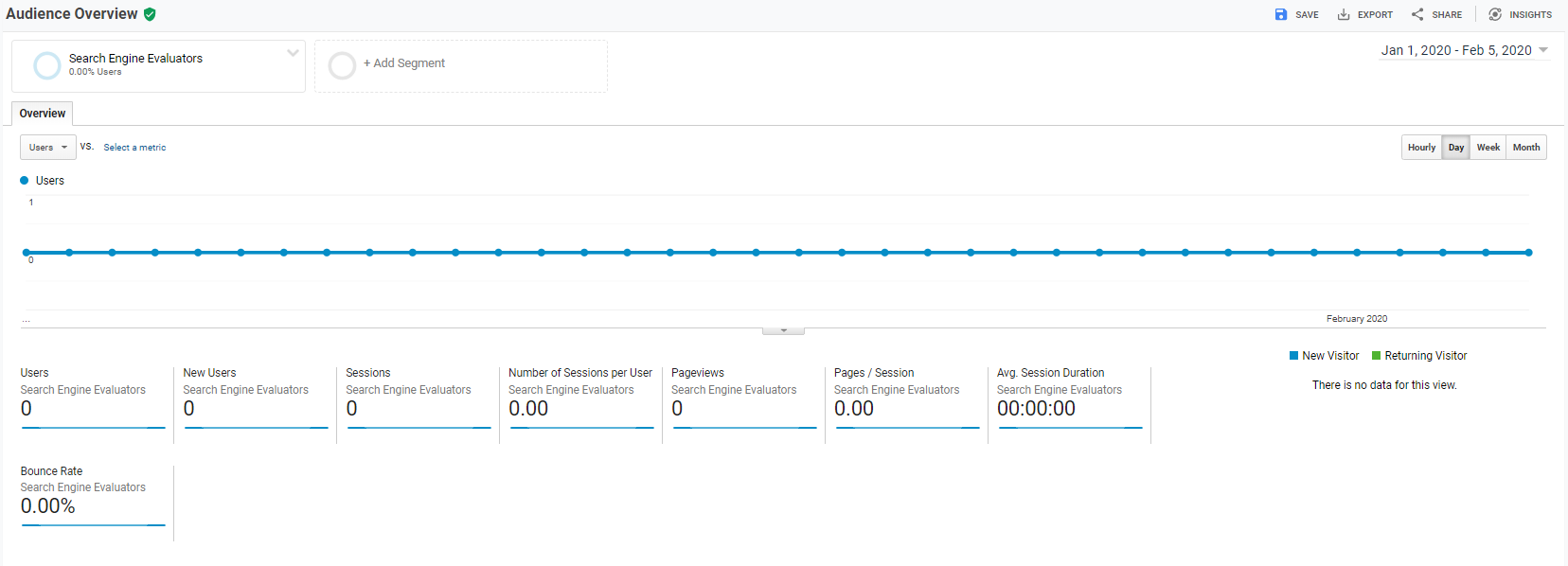Viewport: 1568px width, 566px height.
Task: Click the Search Engine Evaluators segment circle
Action: click(x=47, y=65)
